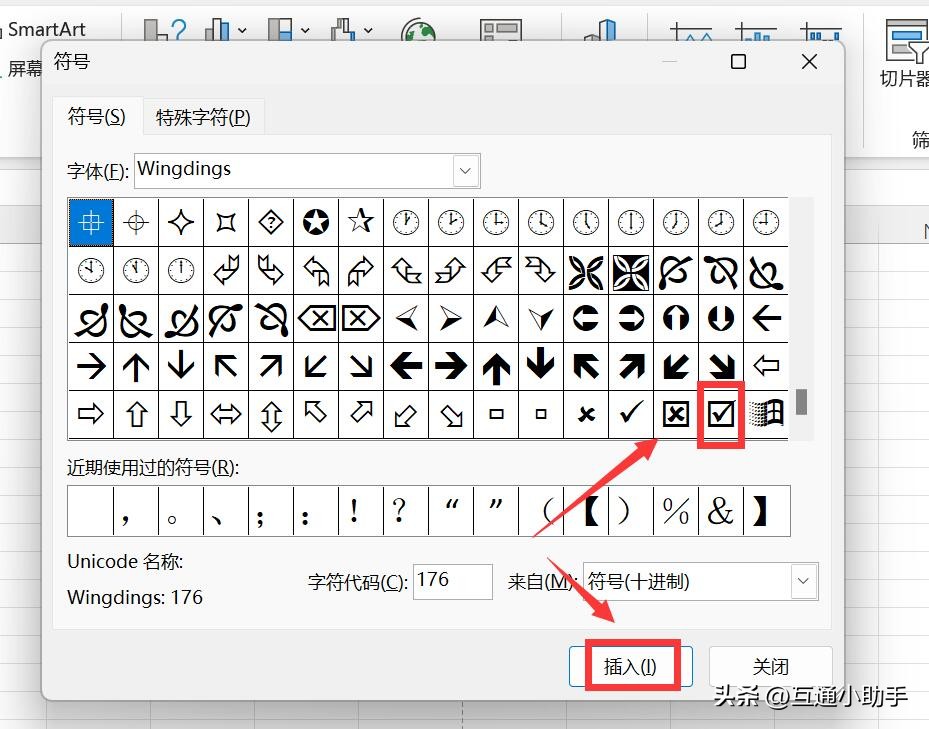Select the outlined left-right double arrow
Viewport: 929px width, 729px height.
(x=226, y=414)
